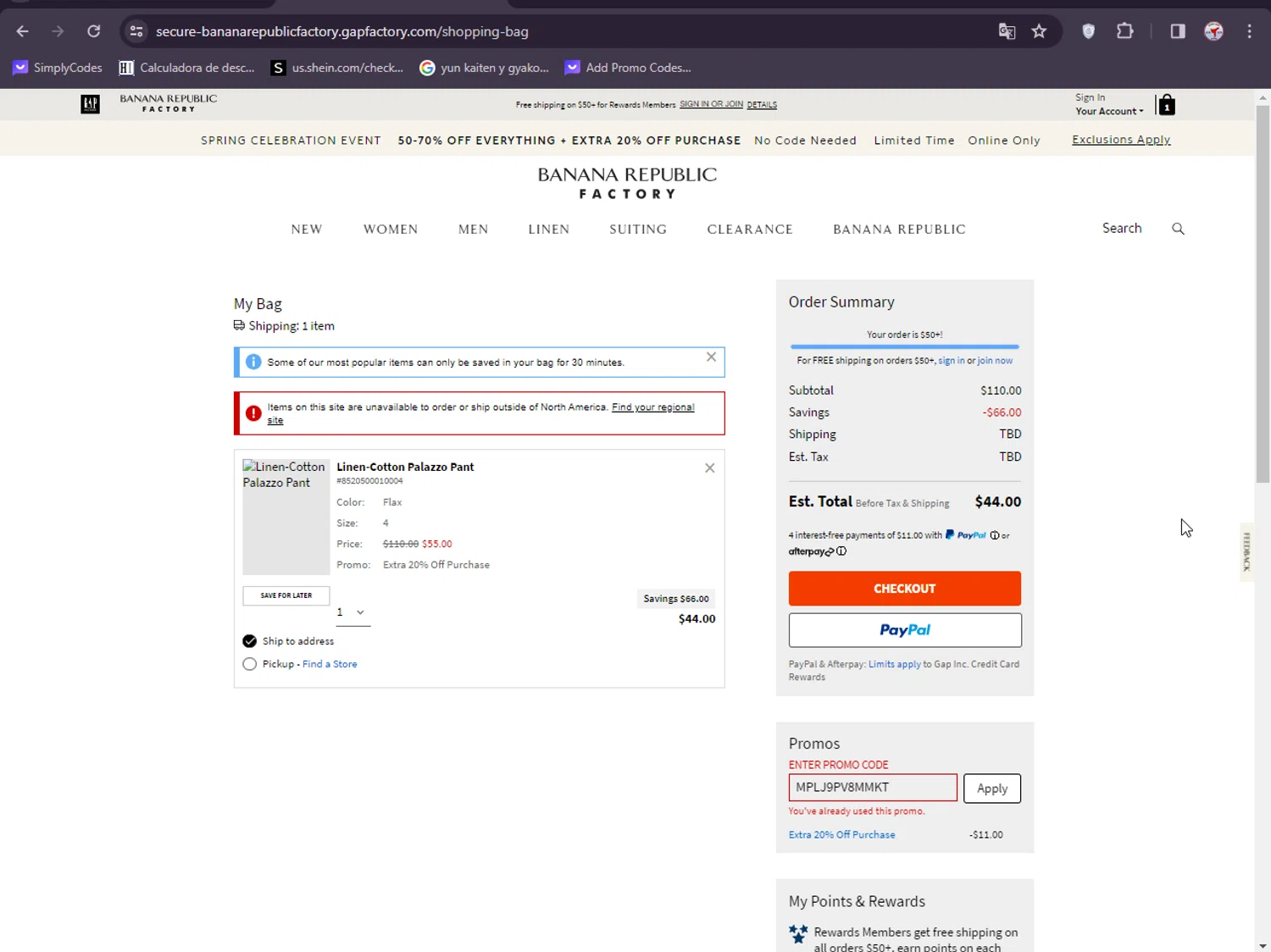Open the LINEN menu

click(x=549, y=230)
